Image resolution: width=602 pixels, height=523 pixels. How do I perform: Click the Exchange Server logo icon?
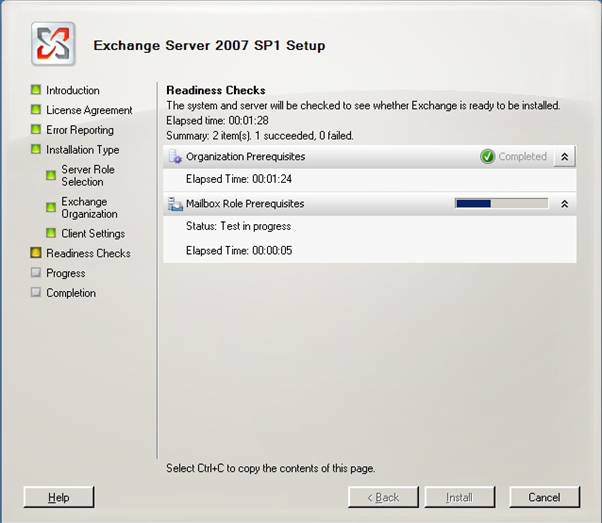click(x=53, y=44)
